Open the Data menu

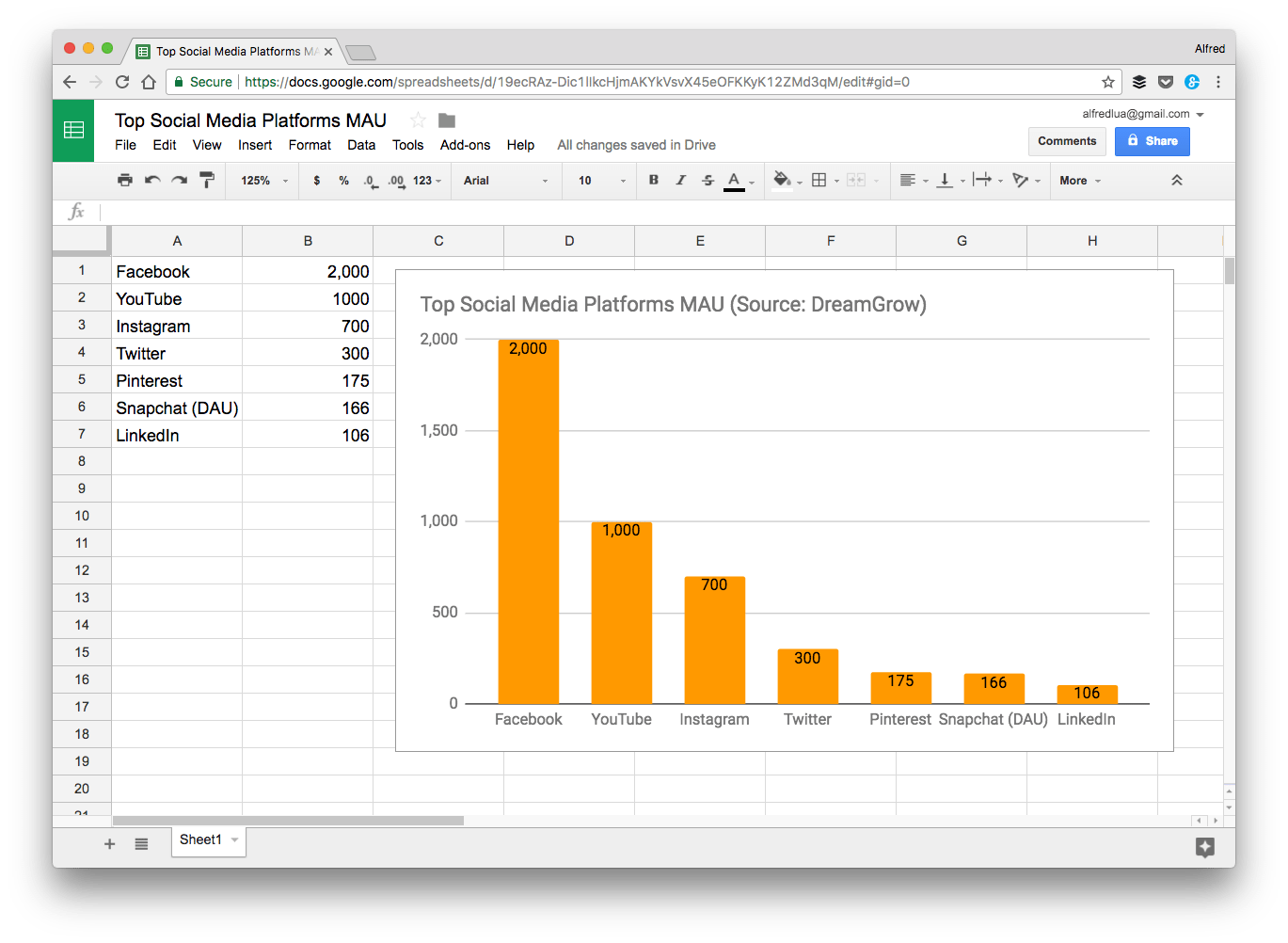361,145
